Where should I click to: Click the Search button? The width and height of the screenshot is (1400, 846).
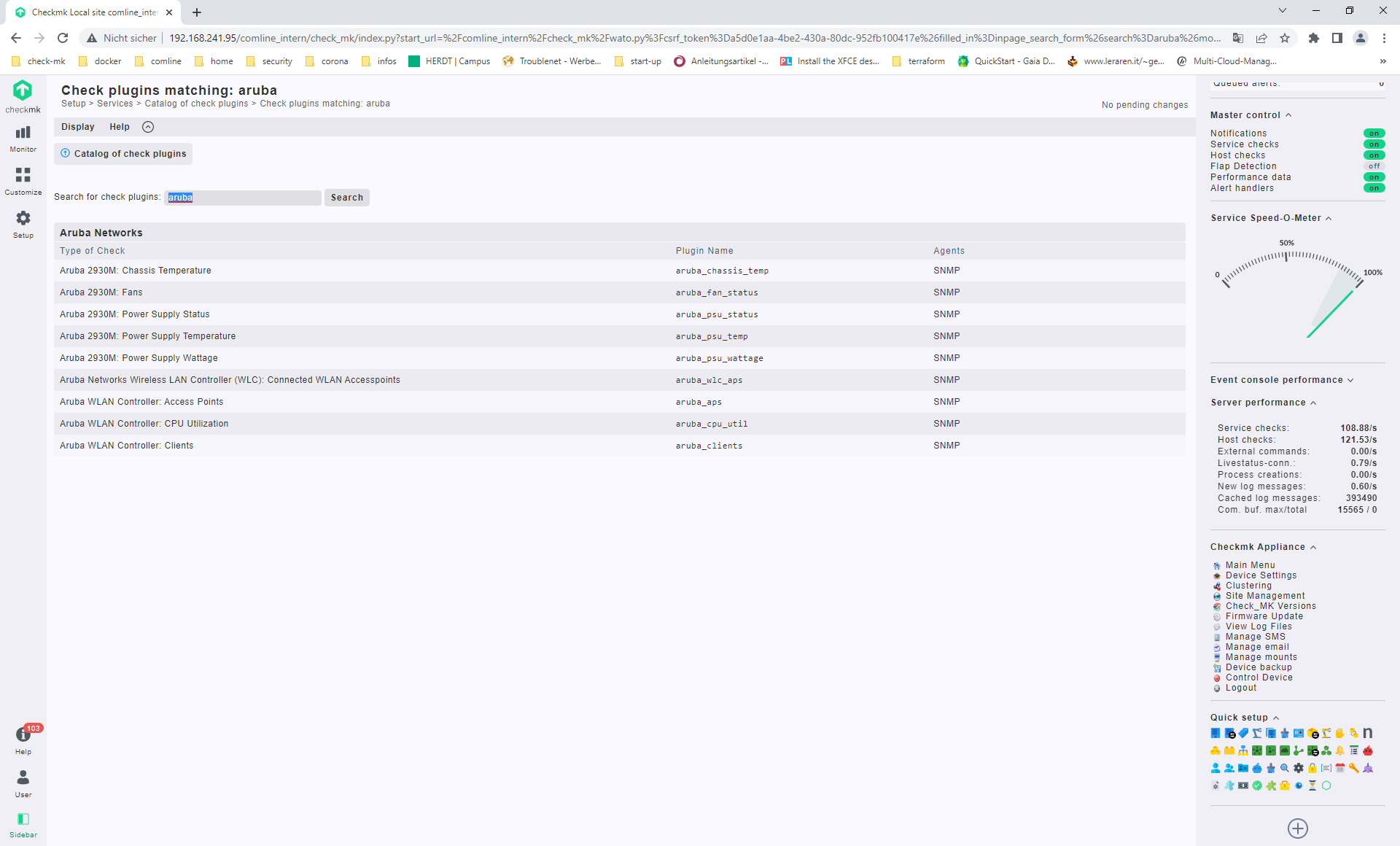point(346,198)
